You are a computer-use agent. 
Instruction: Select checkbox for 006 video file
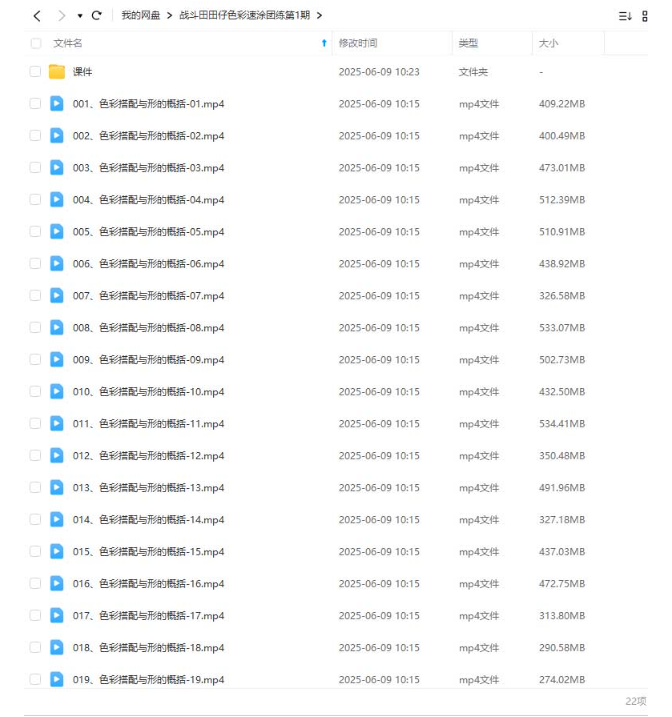click(x=35, y=263)
